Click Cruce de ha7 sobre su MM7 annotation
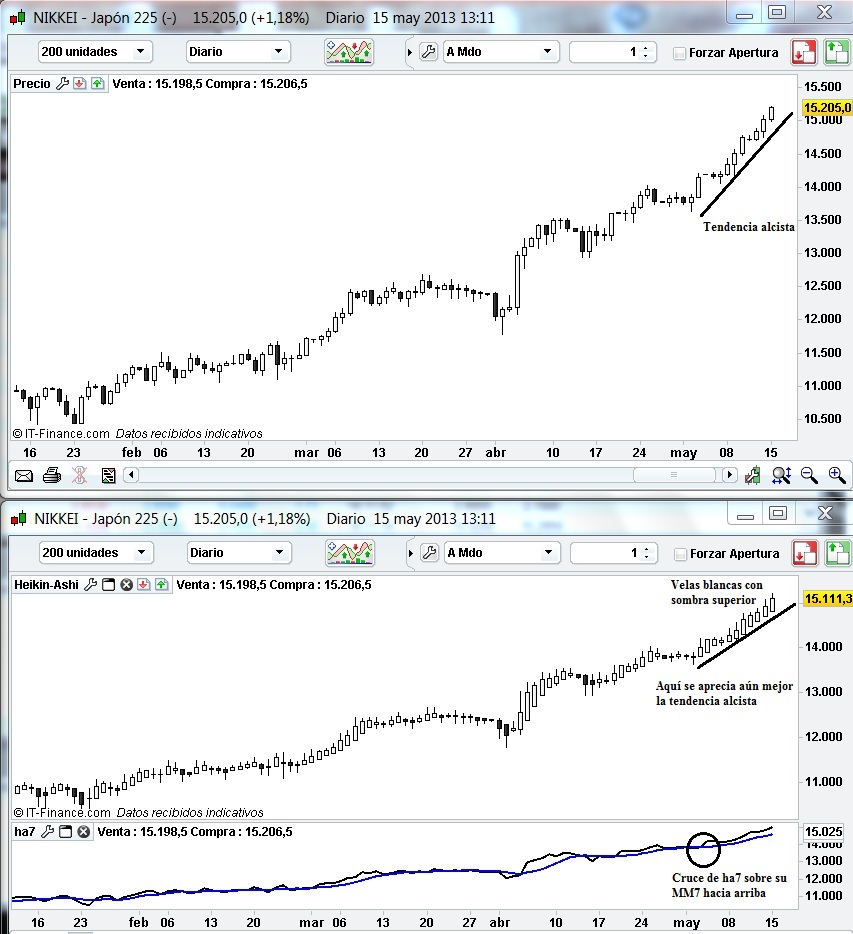Screen dimensions: 853x934 [x=729, y=885]
